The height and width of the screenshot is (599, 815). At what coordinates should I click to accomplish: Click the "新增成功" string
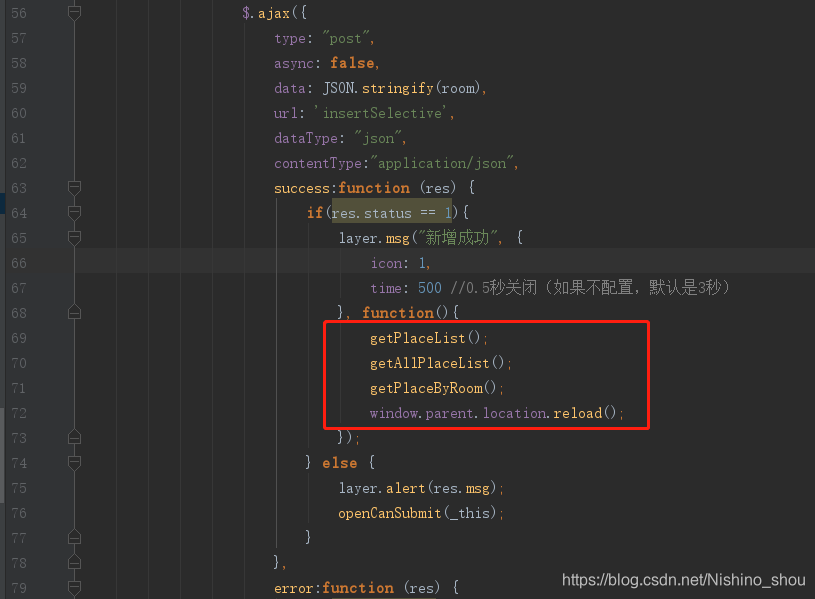tap(457, 238)
